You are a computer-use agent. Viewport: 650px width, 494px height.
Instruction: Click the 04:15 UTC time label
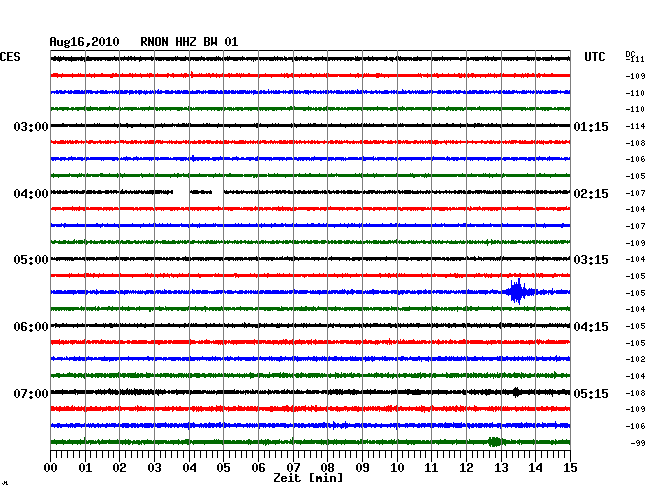(x=591, y=327)
